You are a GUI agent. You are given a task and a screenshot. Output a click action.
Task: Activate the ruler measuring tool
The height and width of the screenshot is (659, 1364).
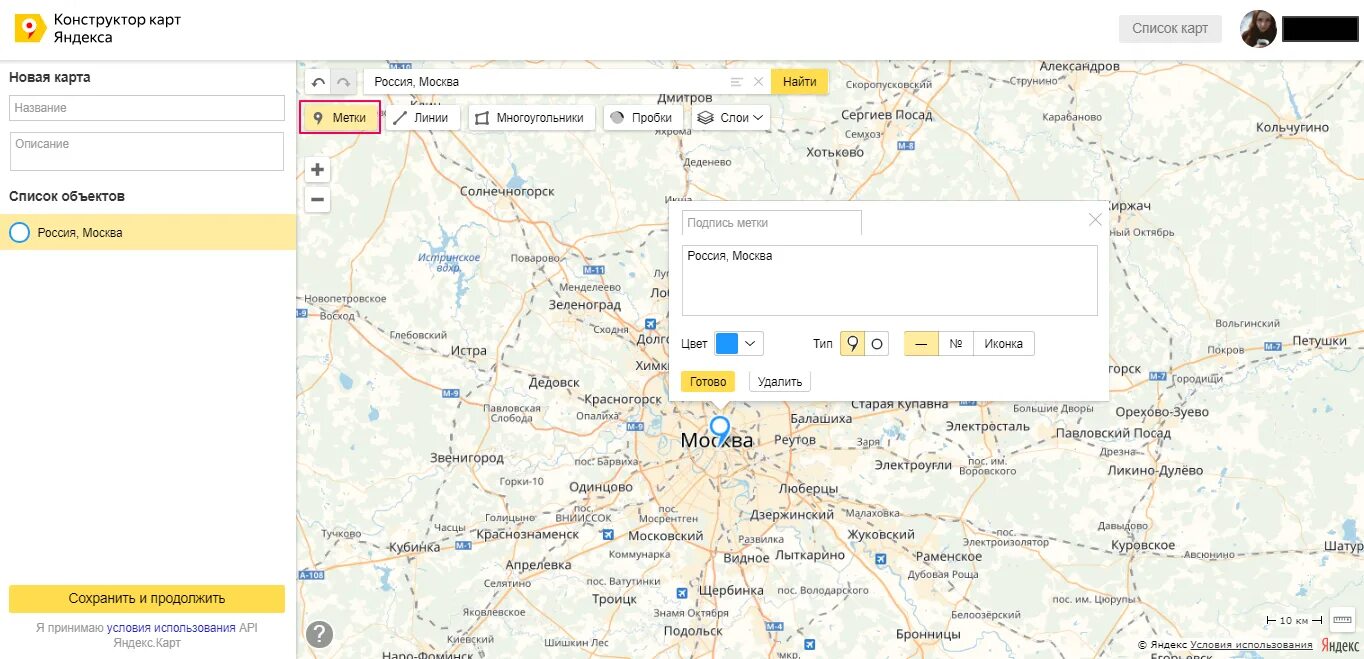(x=1342, y=620)
